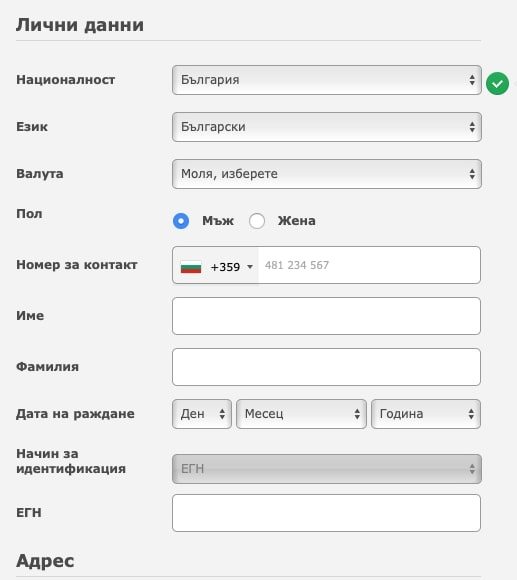Click the Фамилия text field

tap(326, 367)
